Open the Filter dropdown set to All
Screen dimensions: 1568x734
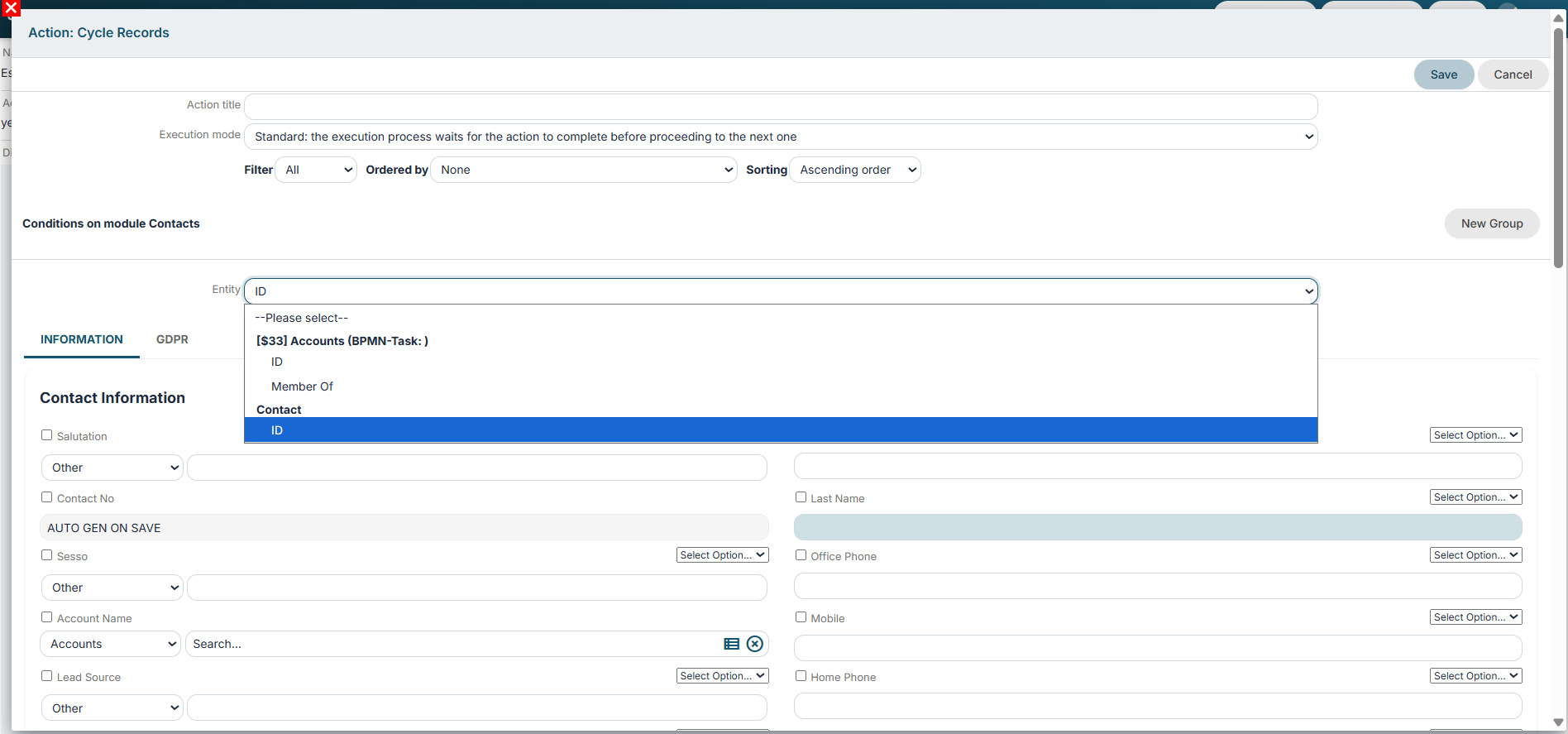point(316,170)
